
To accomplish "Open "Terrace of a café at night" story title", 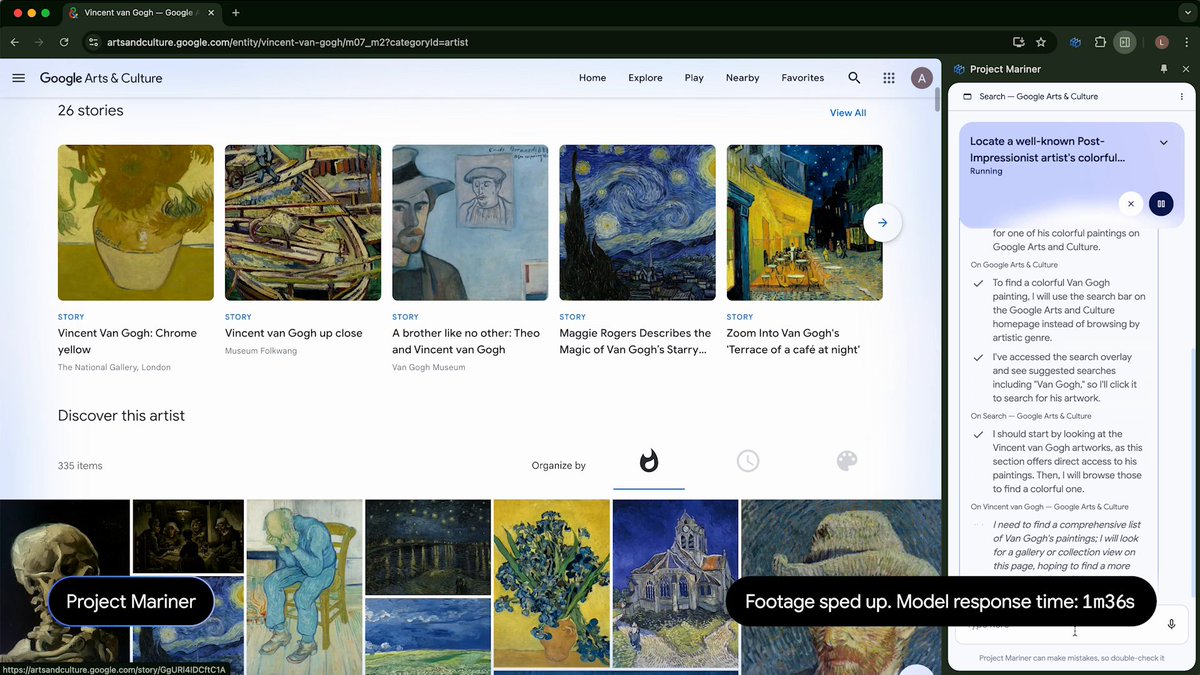I will coord(793,341).
